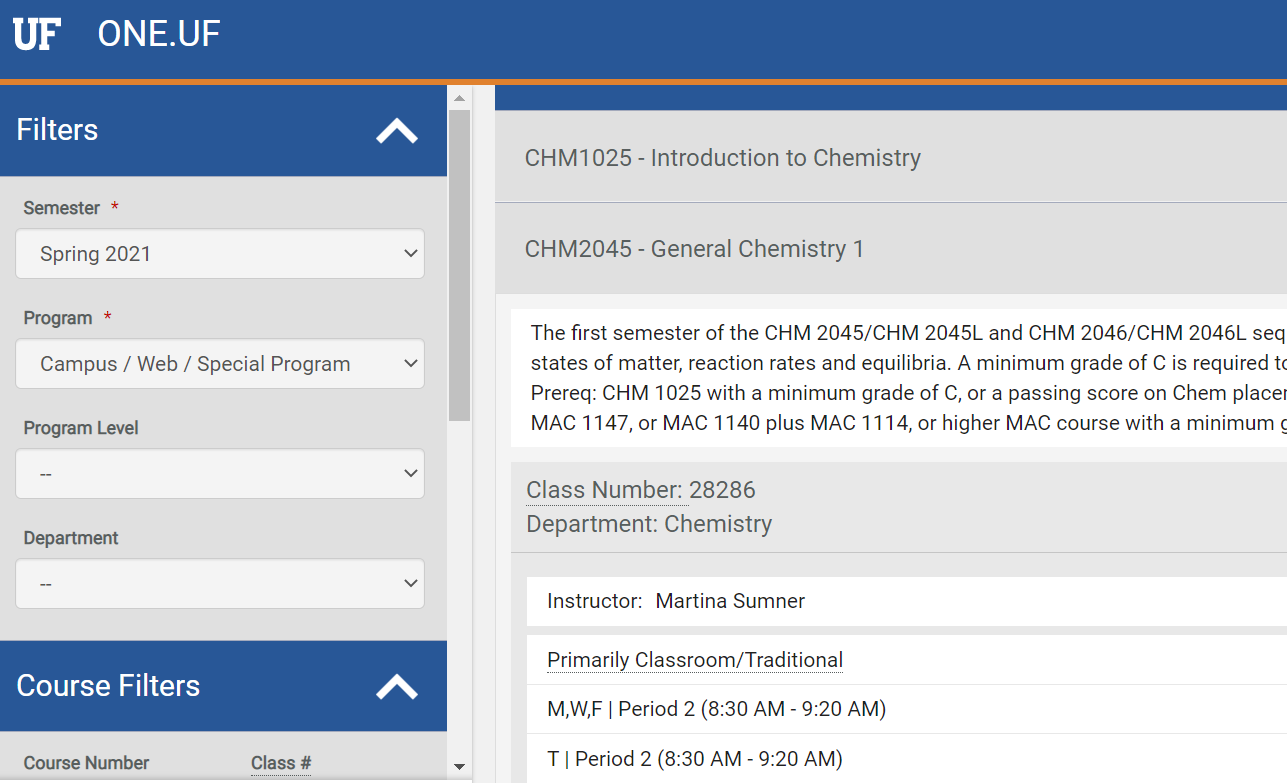
Task: Click the Class Number label
Action: [603, 490]
